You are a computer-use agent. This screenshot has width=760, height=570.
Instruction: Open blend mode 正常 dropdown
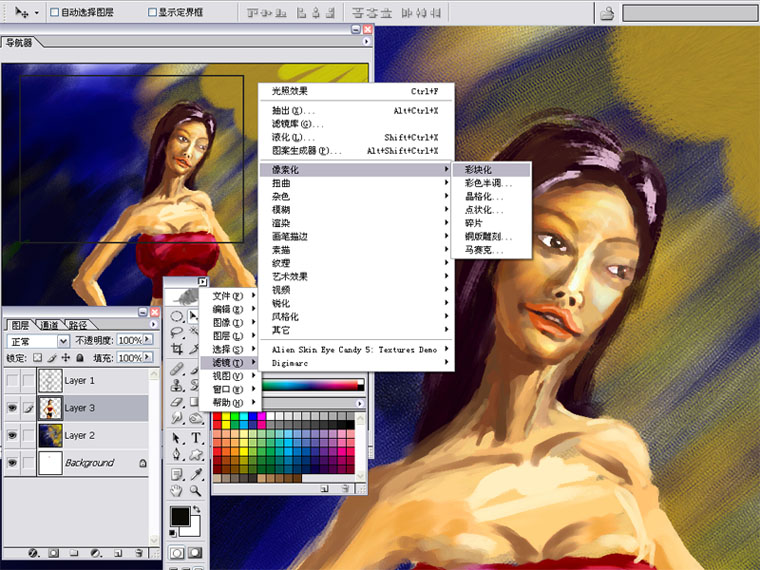[63, 341]
